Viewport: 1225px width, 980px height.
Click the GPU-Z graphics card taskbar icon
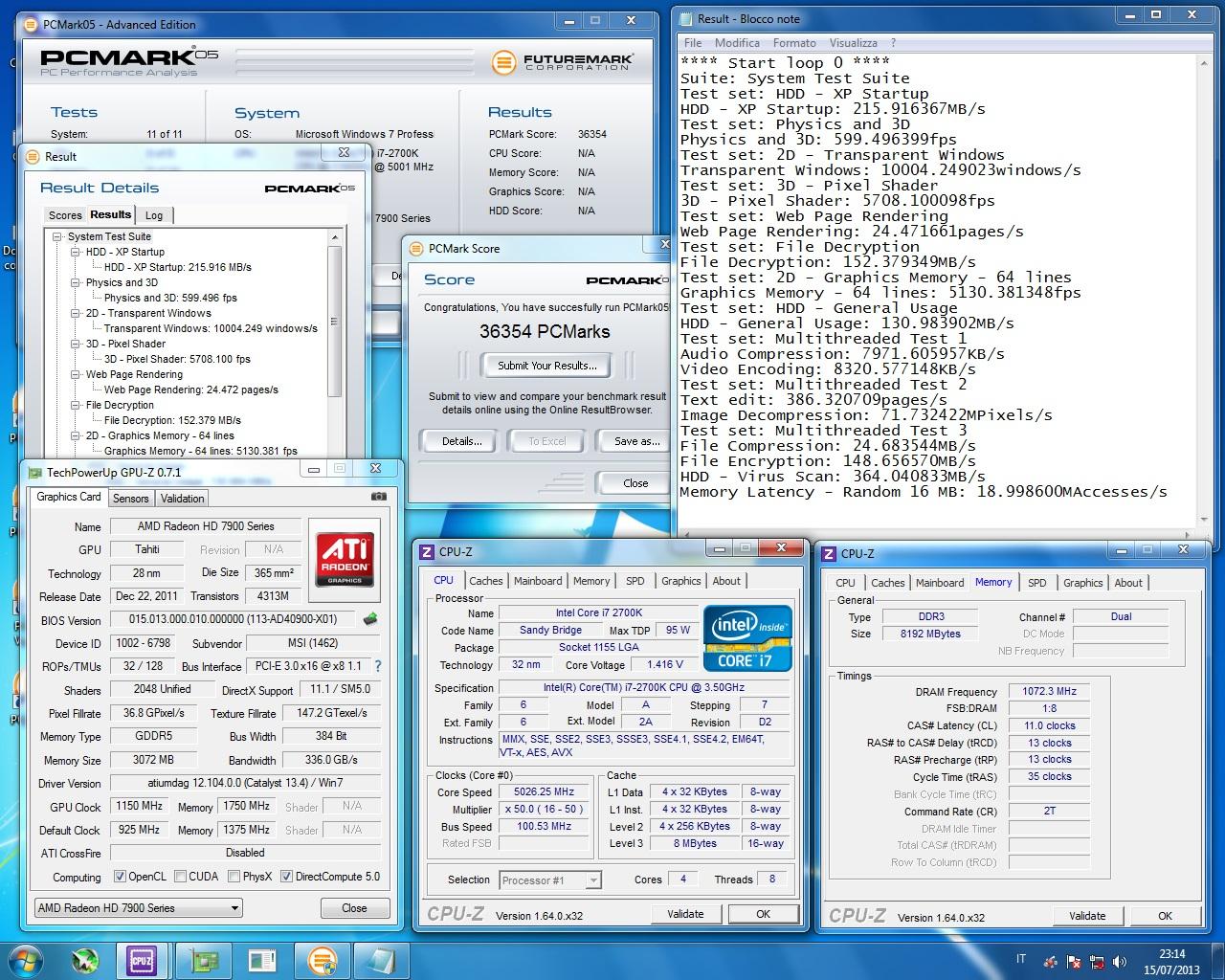[x=202, y=960]
